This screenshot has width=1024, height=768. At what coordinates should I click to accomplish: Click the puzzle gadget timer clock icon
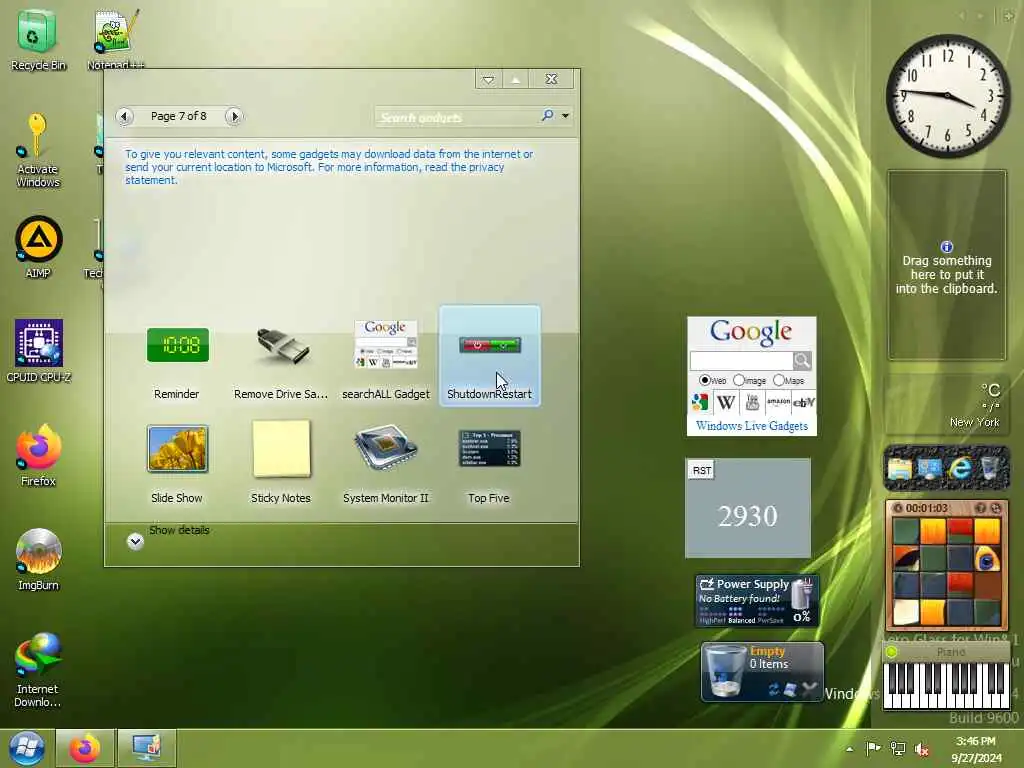pyautogui.click(x=897, y=508)
